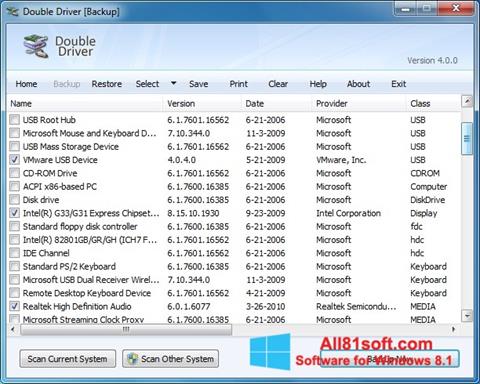
Task: Close the Double Driver window
Action: click(x=456, y=8)
